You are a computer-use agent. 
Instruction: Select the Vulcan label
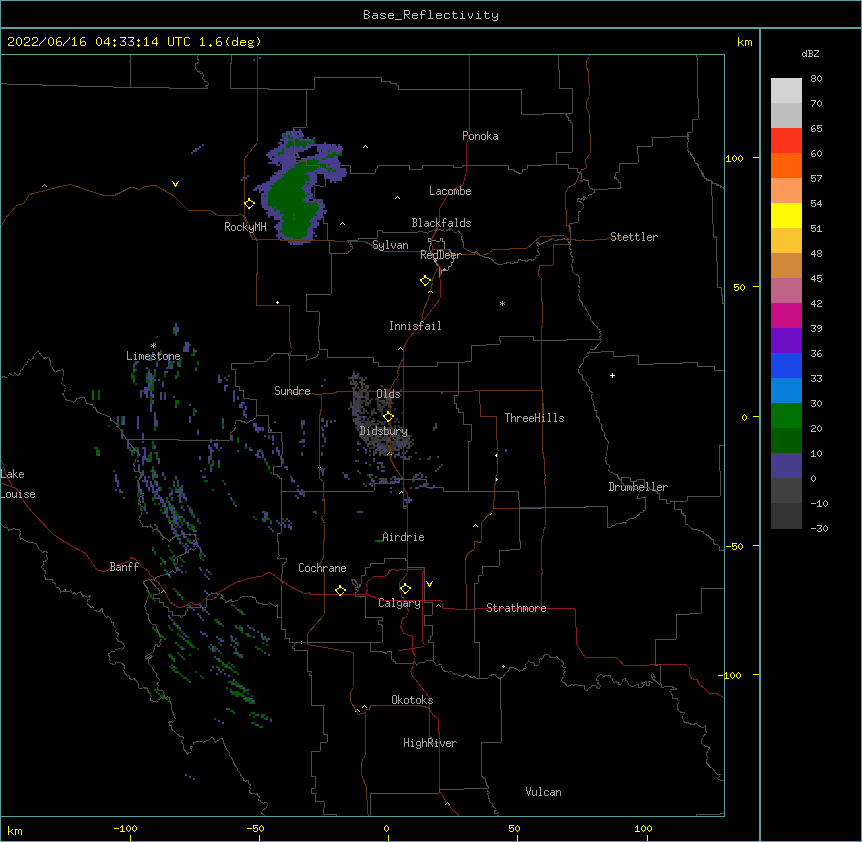coord(543,792)
